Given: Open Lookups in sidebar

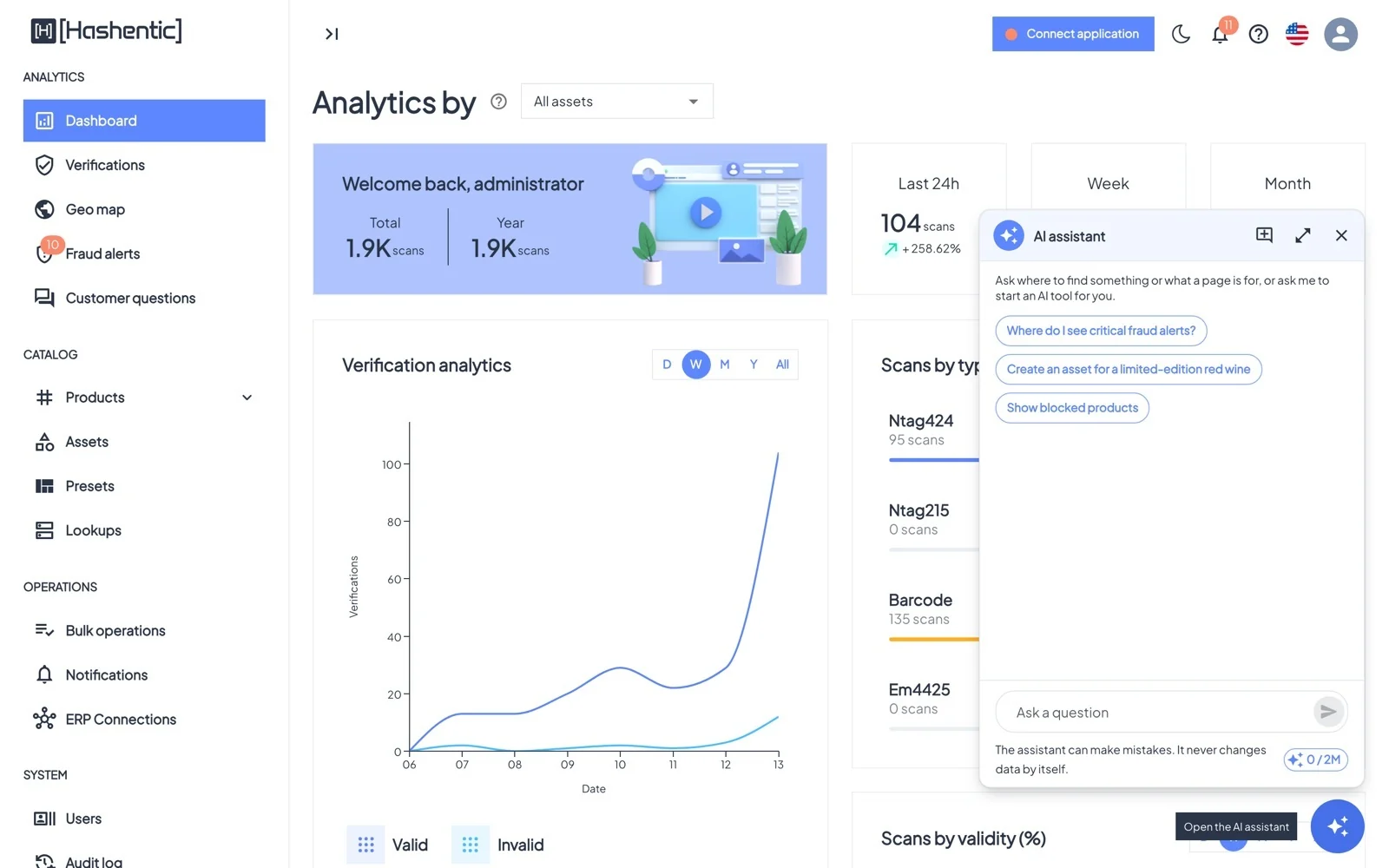Looking at the screenshot, I should coord(144,530).
